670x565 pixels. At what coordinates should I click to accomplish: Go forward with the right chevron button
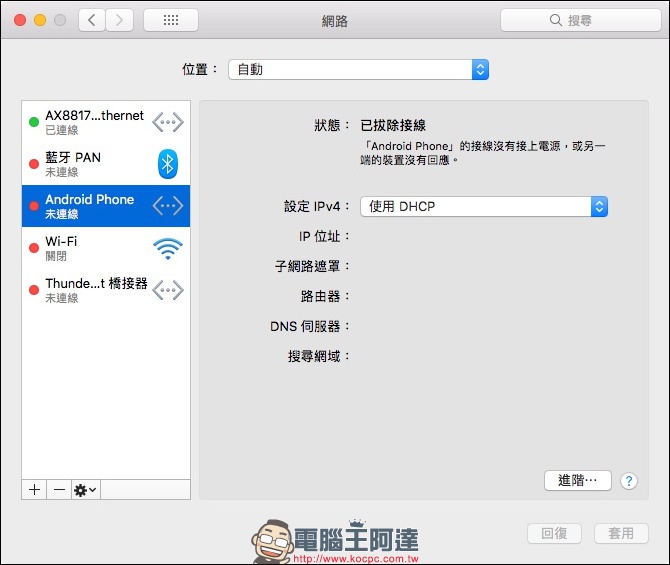pyautogui.click(x=119, y=20)
